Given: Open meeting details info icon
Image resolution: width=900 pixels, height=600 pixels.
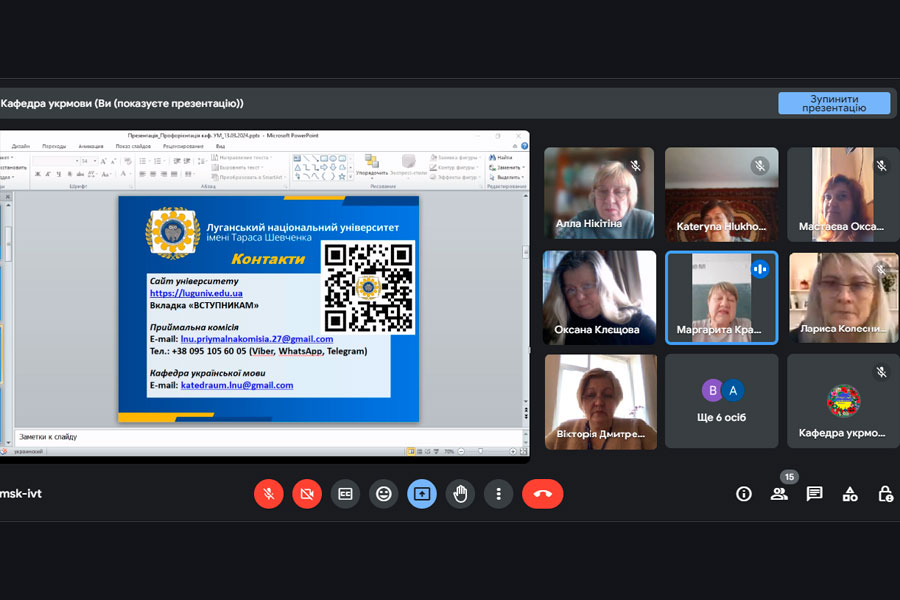Looking at the screenshot, I should tap(744, 494).
